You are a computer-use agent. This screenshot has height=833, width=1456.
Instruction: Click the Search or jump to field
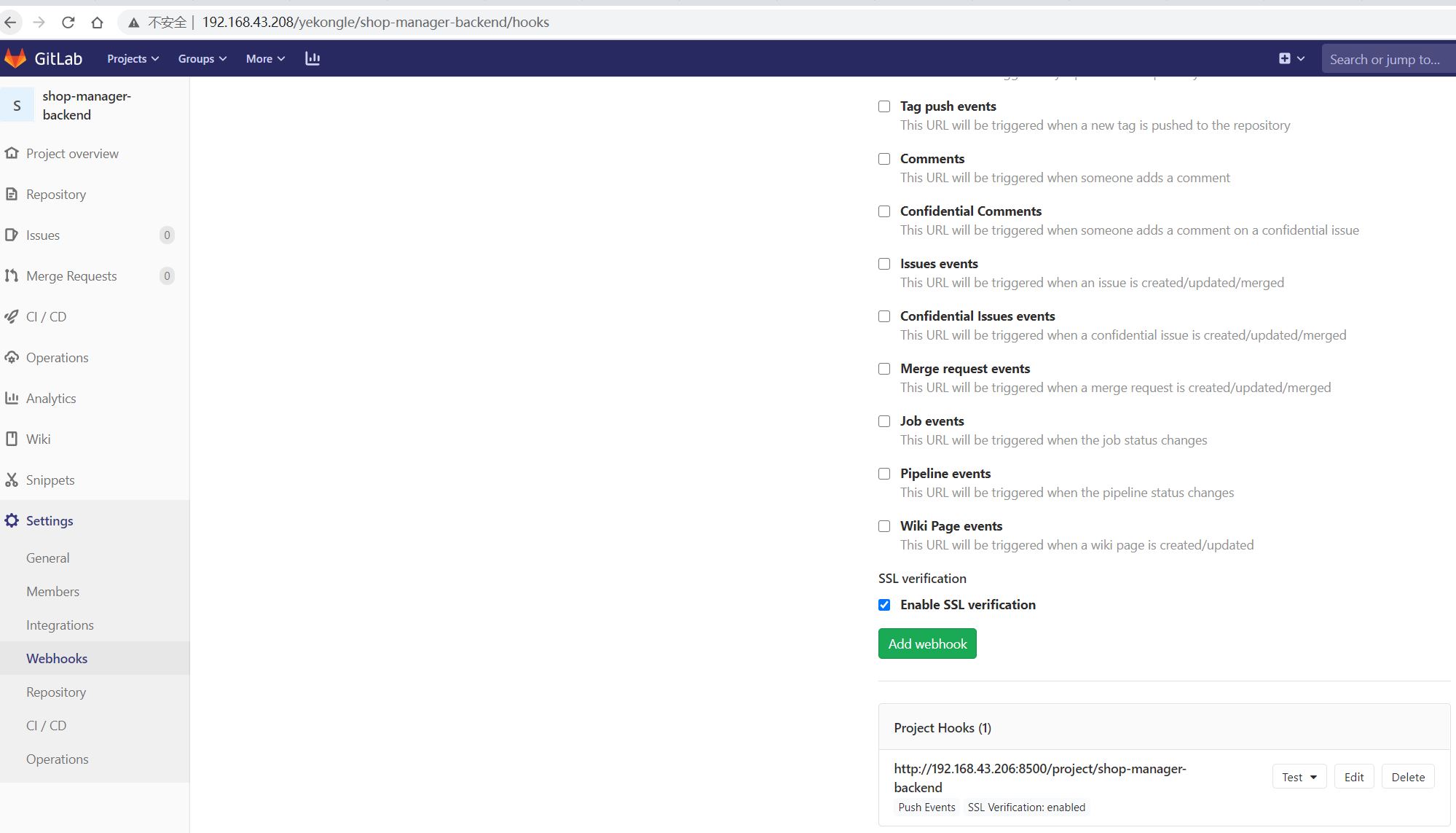[1387, 60]
